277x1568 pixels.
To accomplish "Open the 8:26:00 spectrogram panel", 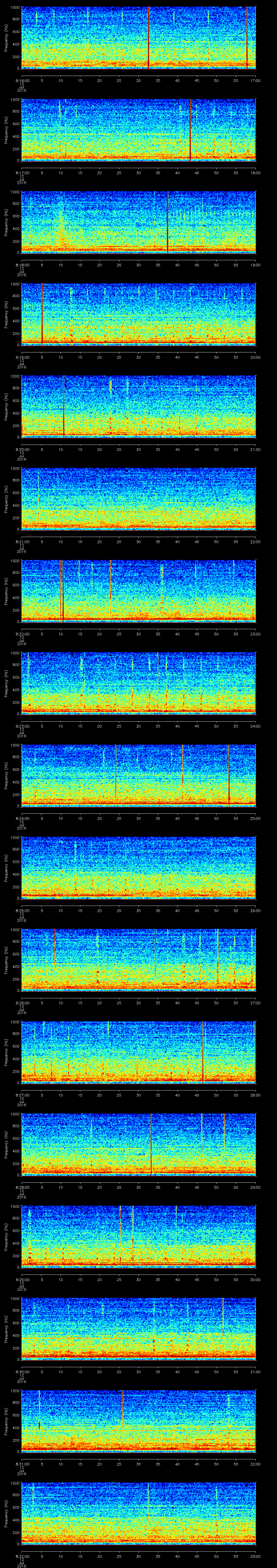I will pos(138,960).
